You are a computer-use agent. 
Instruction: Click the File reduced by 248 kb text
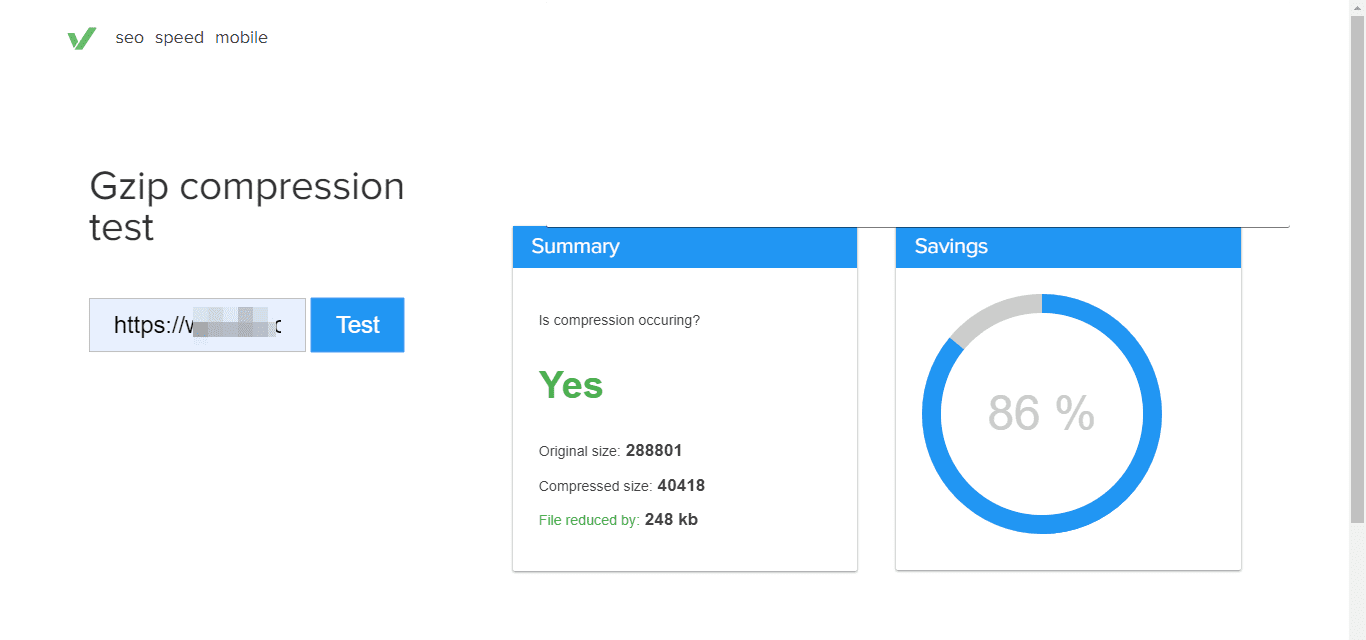(x=618, y=520)
